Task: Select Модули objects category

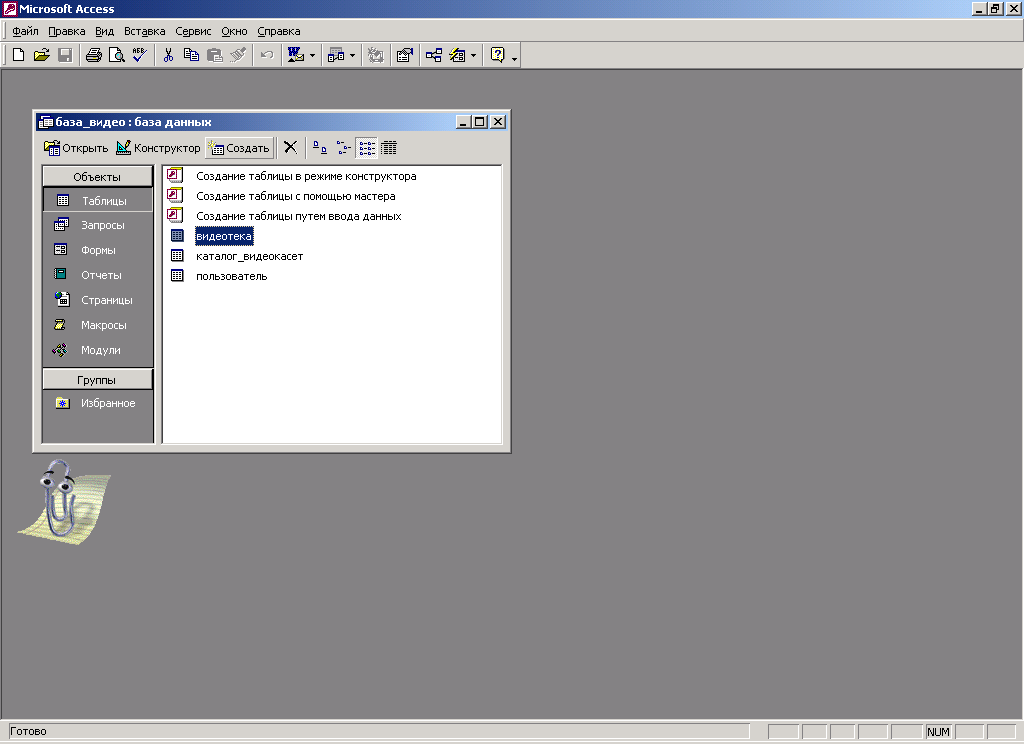Action: click(x=97, y=350)
